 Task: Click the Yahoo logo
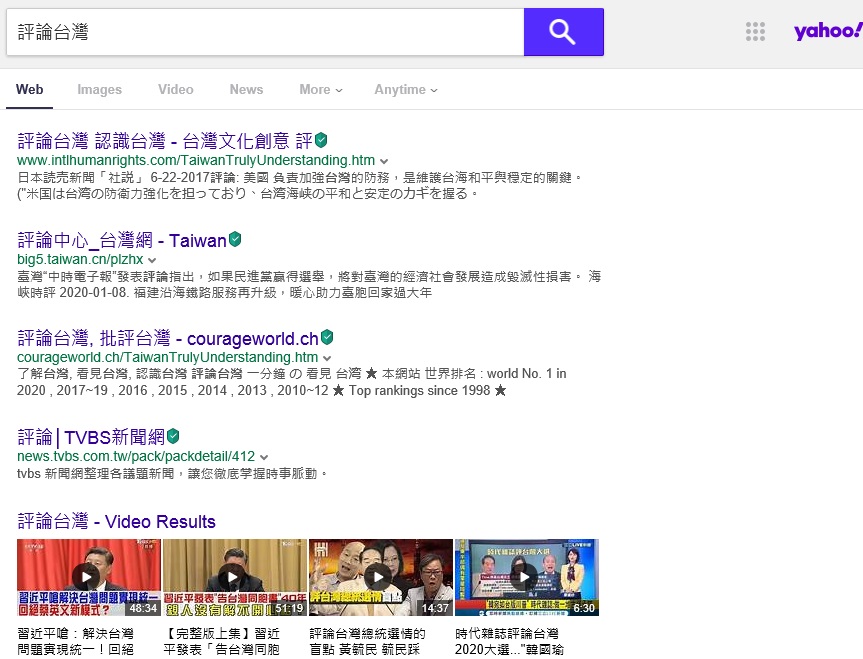point(827,31)
